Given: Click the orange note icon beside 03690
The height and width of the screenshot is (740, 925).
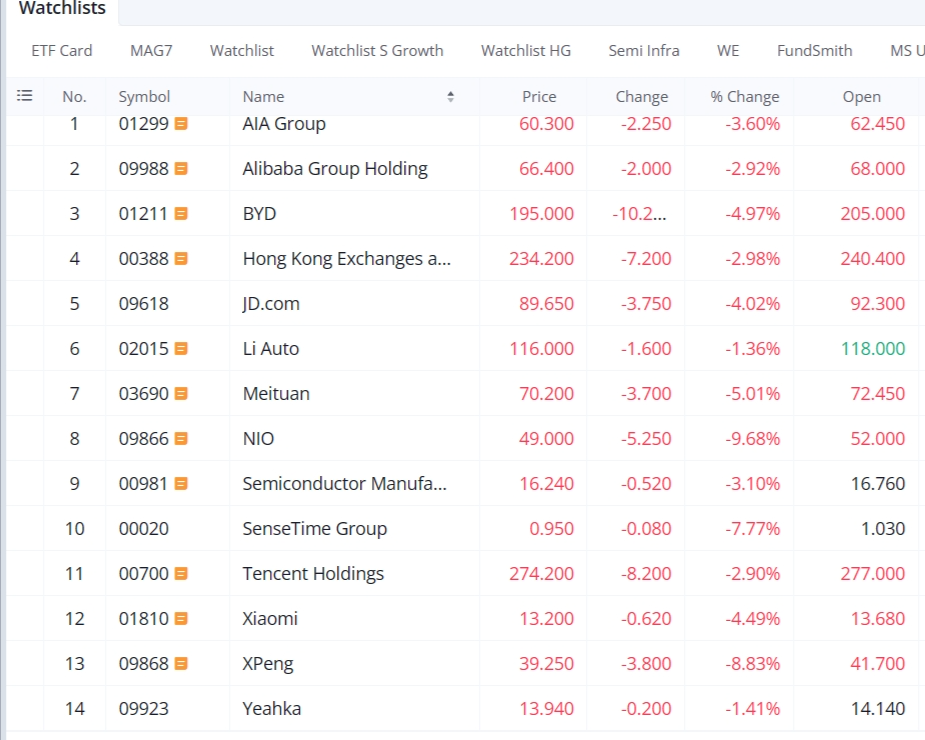Looking at the screenshot, I should coord(181,394).
